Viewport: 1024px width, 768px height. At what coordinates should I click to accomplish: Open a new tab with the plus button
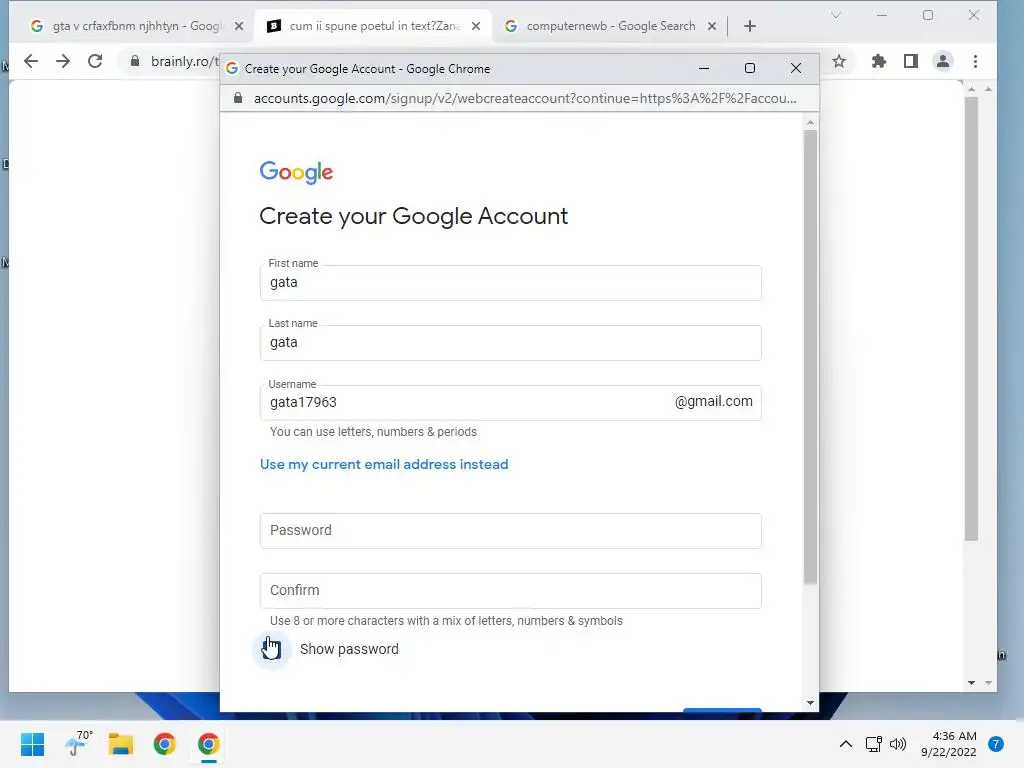[750, 26]
